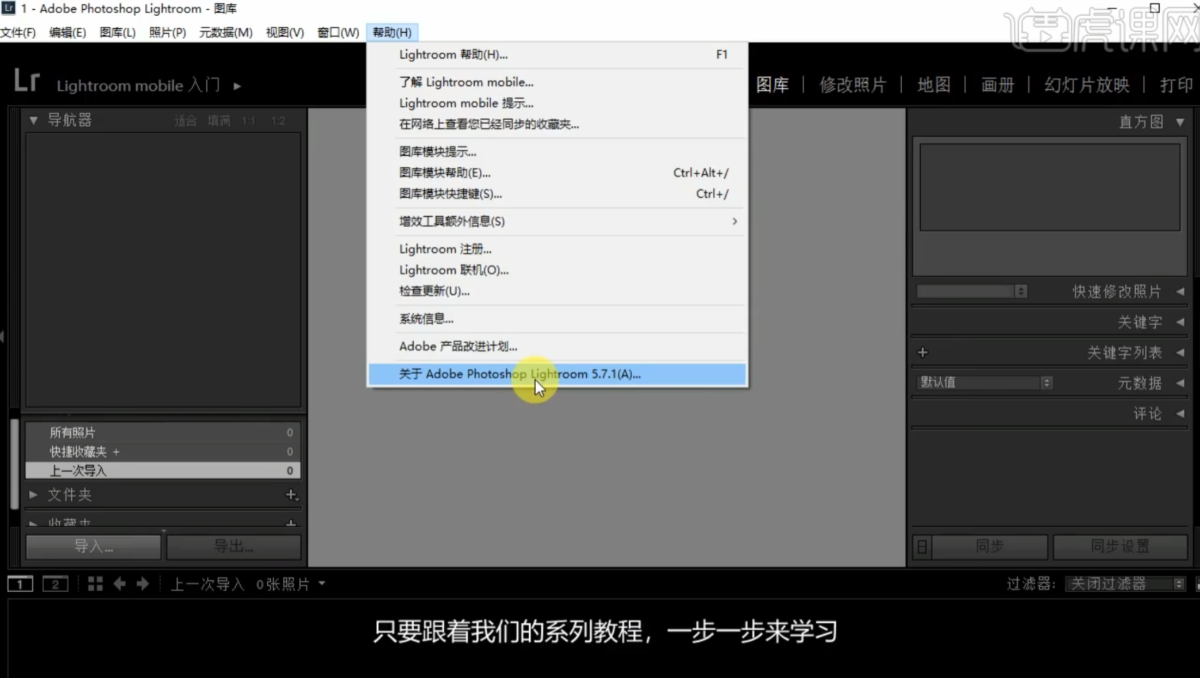Expand the 关键字 panel
1200x678 pixels.
click(x=1180, y=323)
